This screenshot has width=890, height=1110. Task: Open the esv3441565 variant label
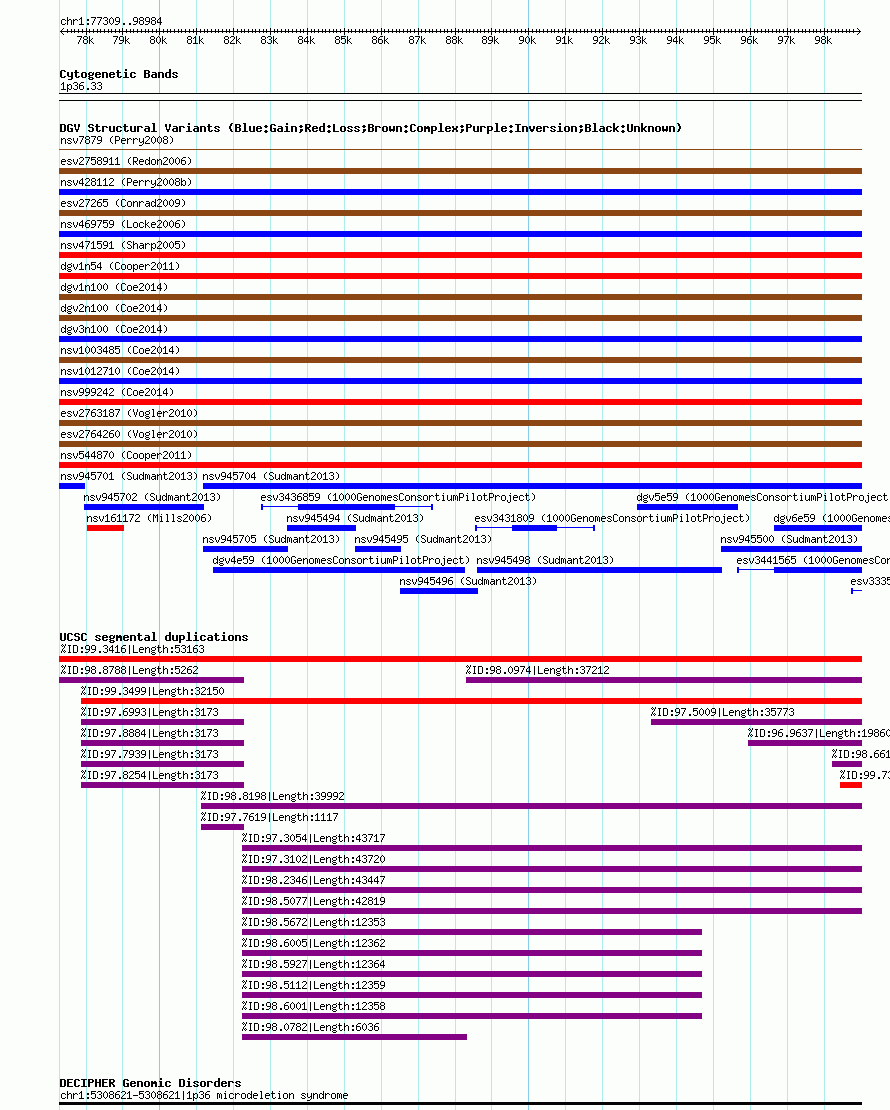pos(813,561)
